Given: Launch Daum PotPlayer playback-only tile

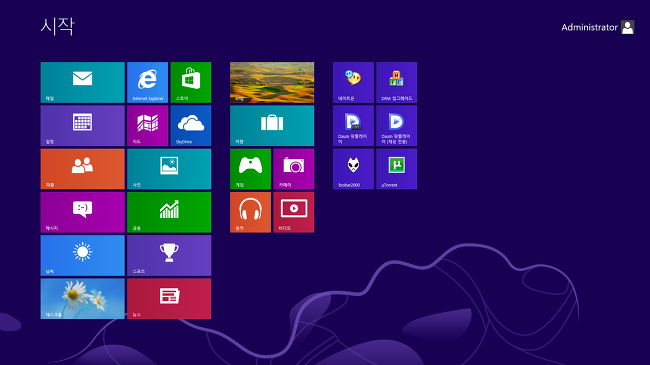Looking at the screenshot, I should tap(396, 126).
